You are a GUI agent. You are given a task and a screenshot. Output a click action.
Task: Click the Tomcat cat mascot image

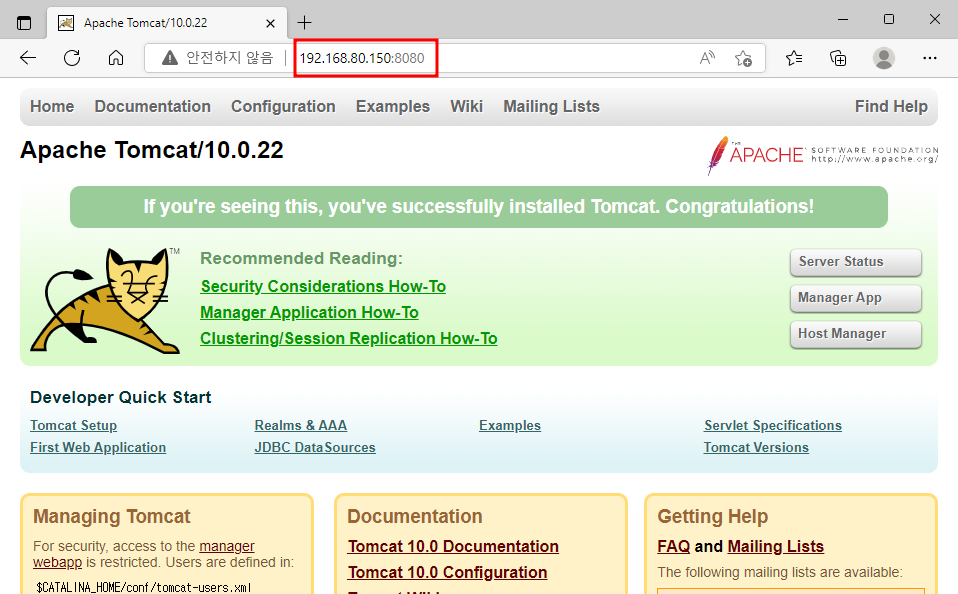[x=105, y=300]
